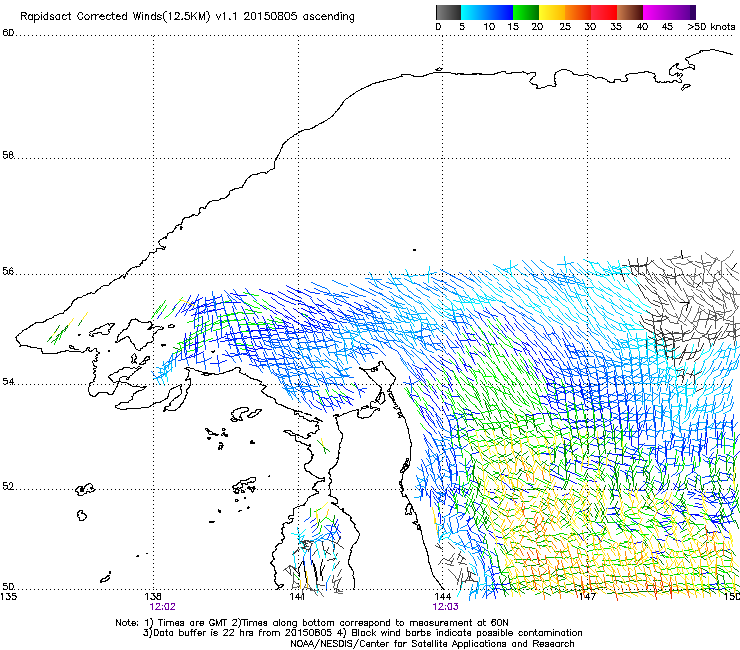
Task: Click the NOAA/NESDIS credit line
Action: [x=432, y=644]
